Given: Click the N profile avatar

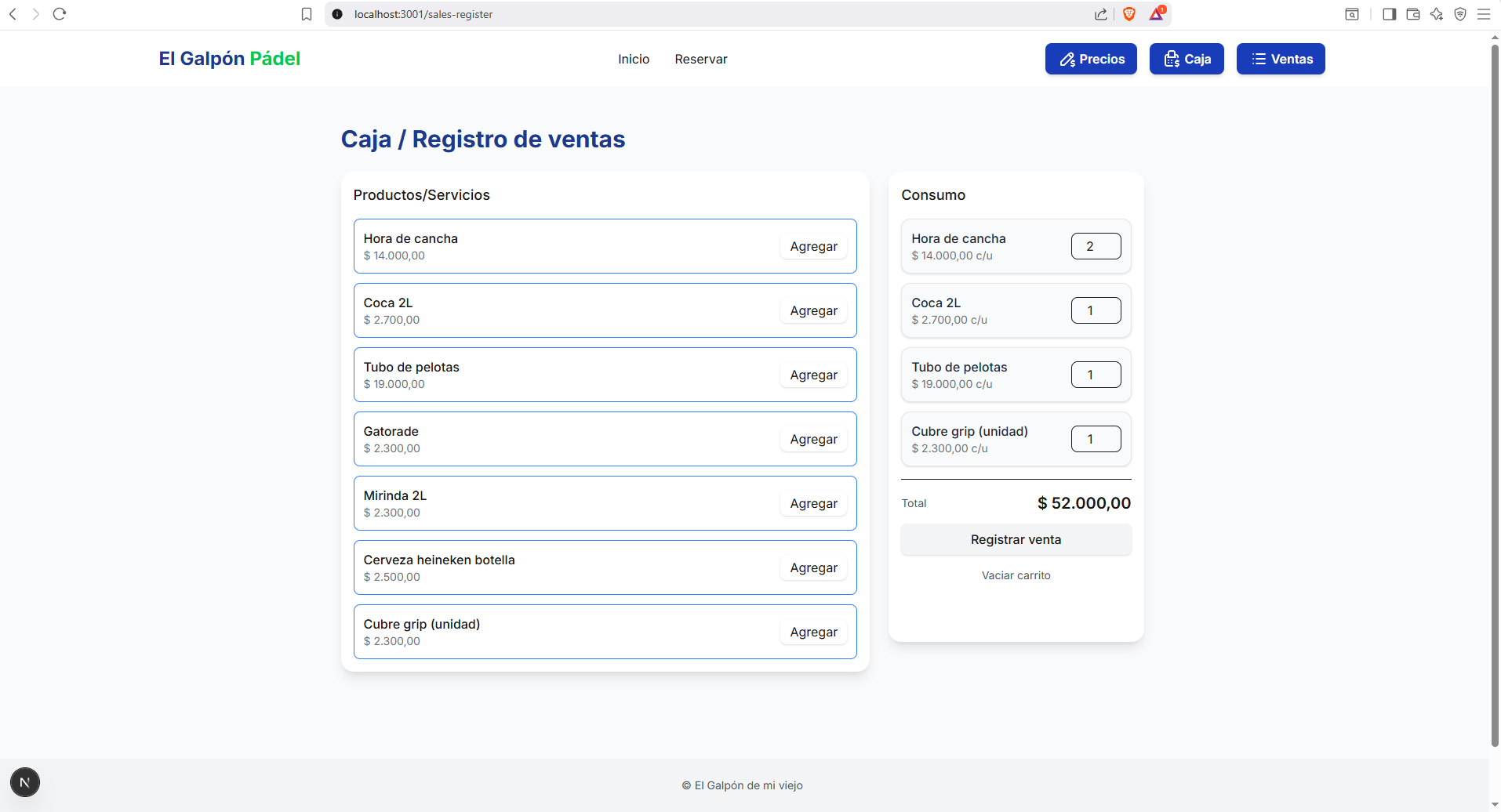Looking at the screenshot, I should pos(25,781).
